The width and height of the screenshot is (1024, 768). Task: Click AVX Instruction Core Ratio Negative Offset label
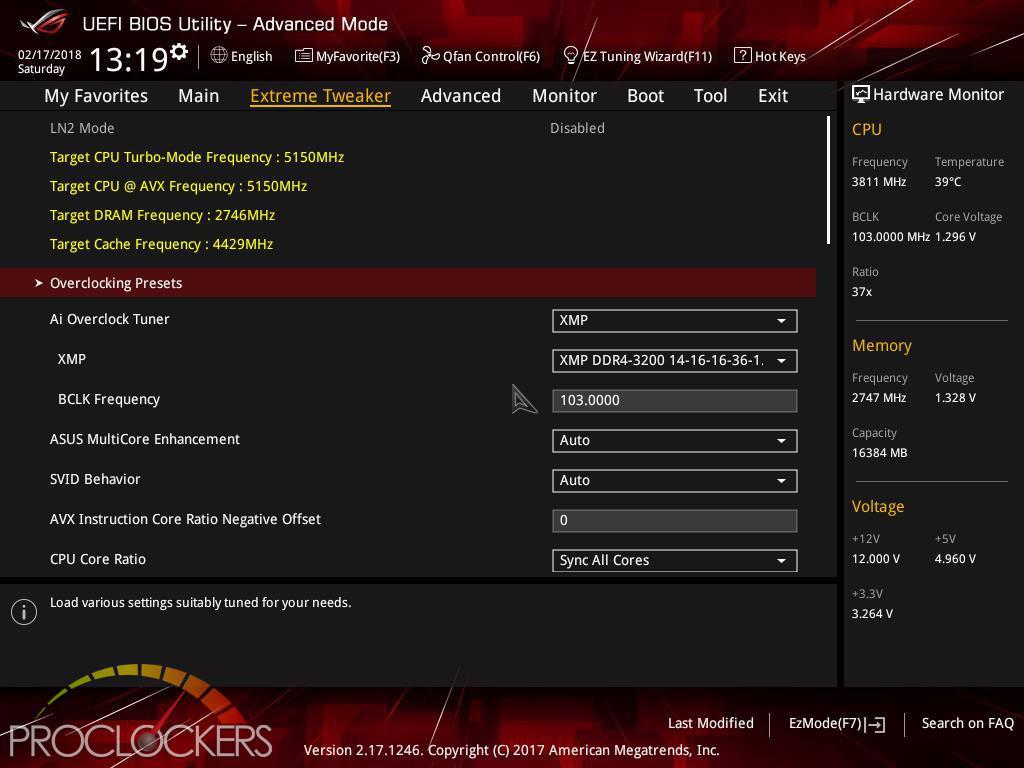point(185,519)
